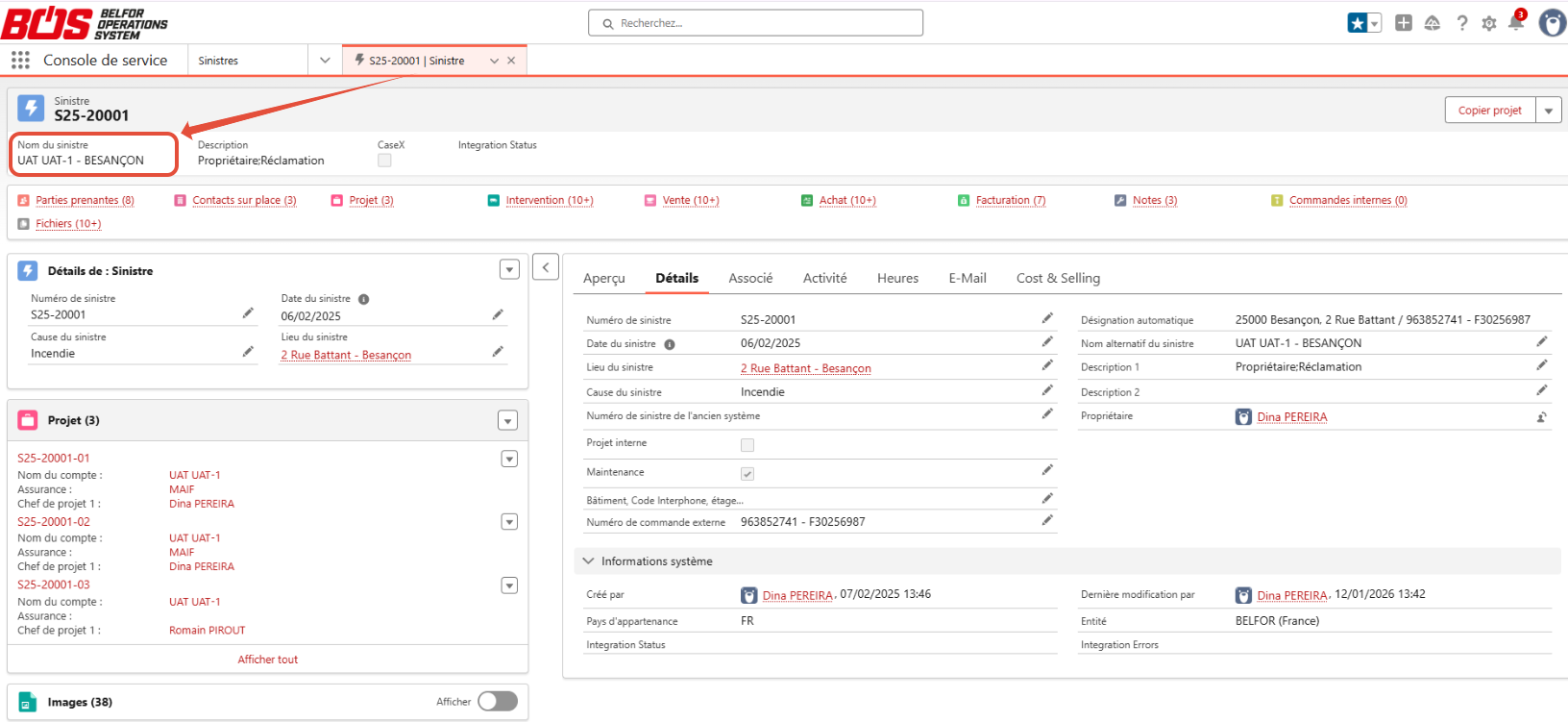
Task: Edit Cause du sinistre in left Sinistre card
Action: tap(248, 352)
